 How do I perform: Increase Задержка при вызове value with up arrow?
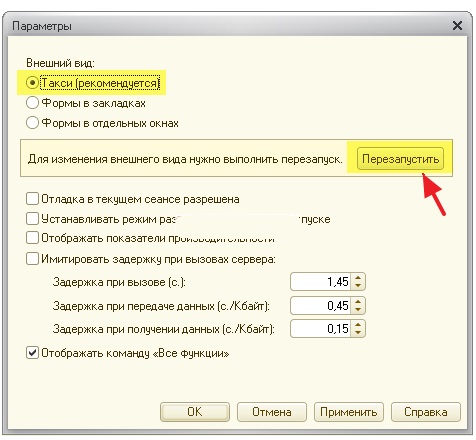pos(358,278)
